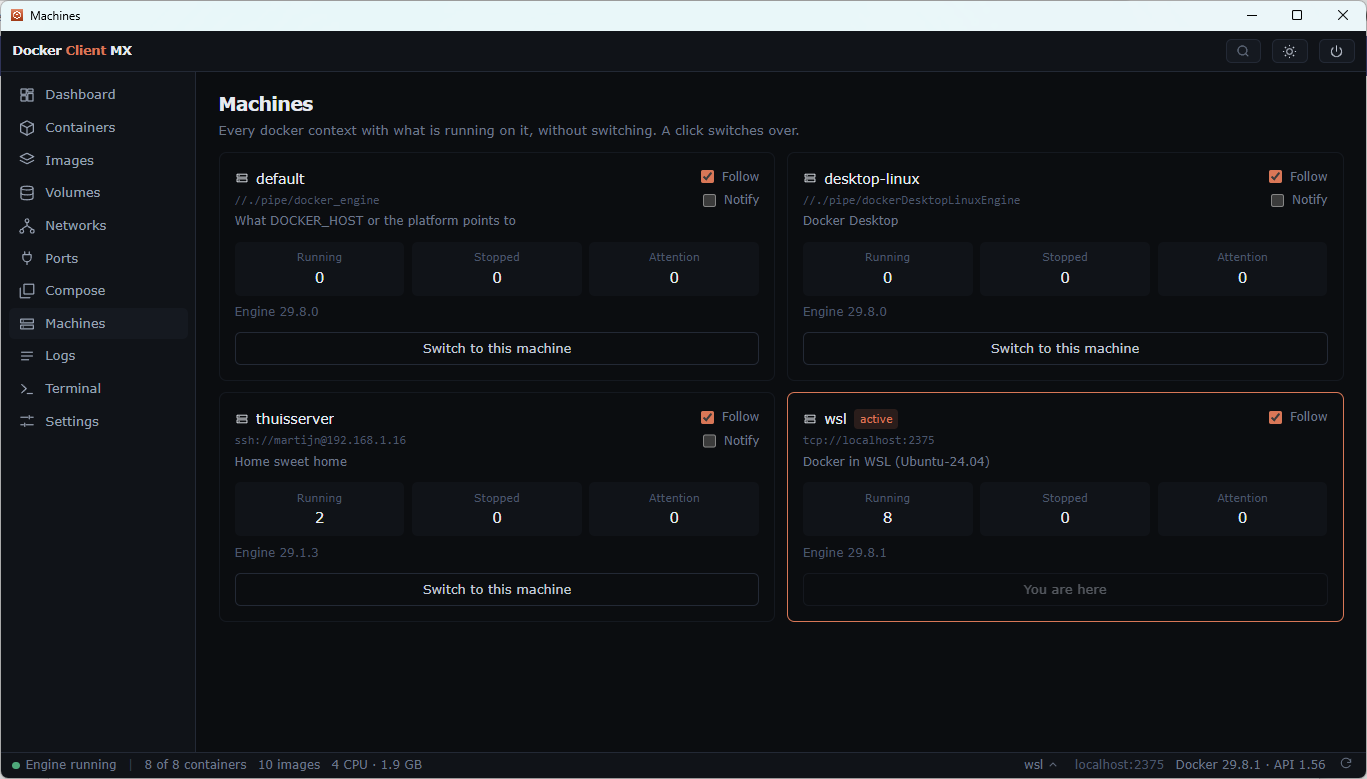The height and width of the screenshot is (779, 1367).
Task: Click the Ports plug icon
Action: coord(27,258)
